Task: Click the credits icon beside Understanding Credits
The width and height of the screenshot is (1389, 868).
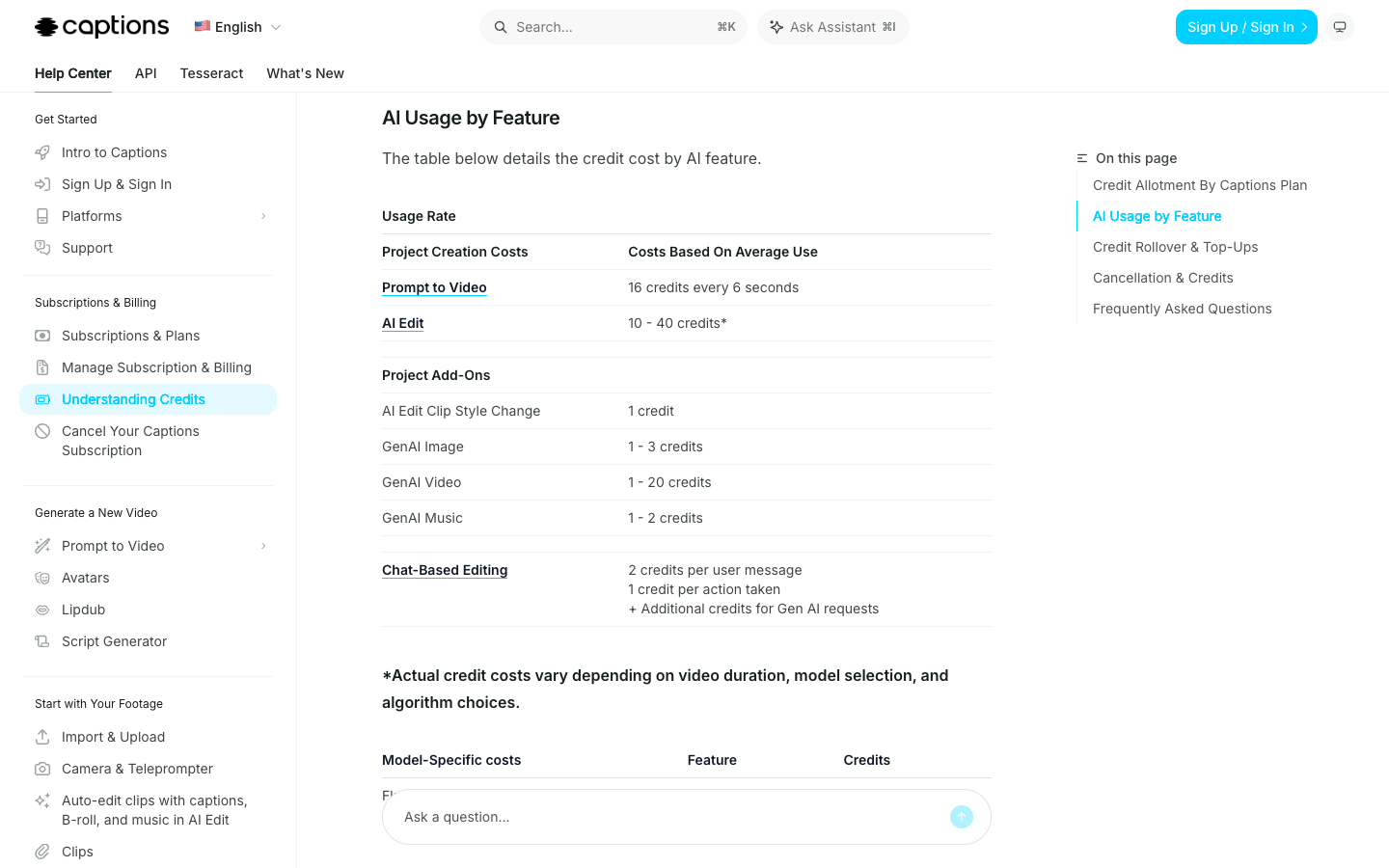Action: click(42, 399)
